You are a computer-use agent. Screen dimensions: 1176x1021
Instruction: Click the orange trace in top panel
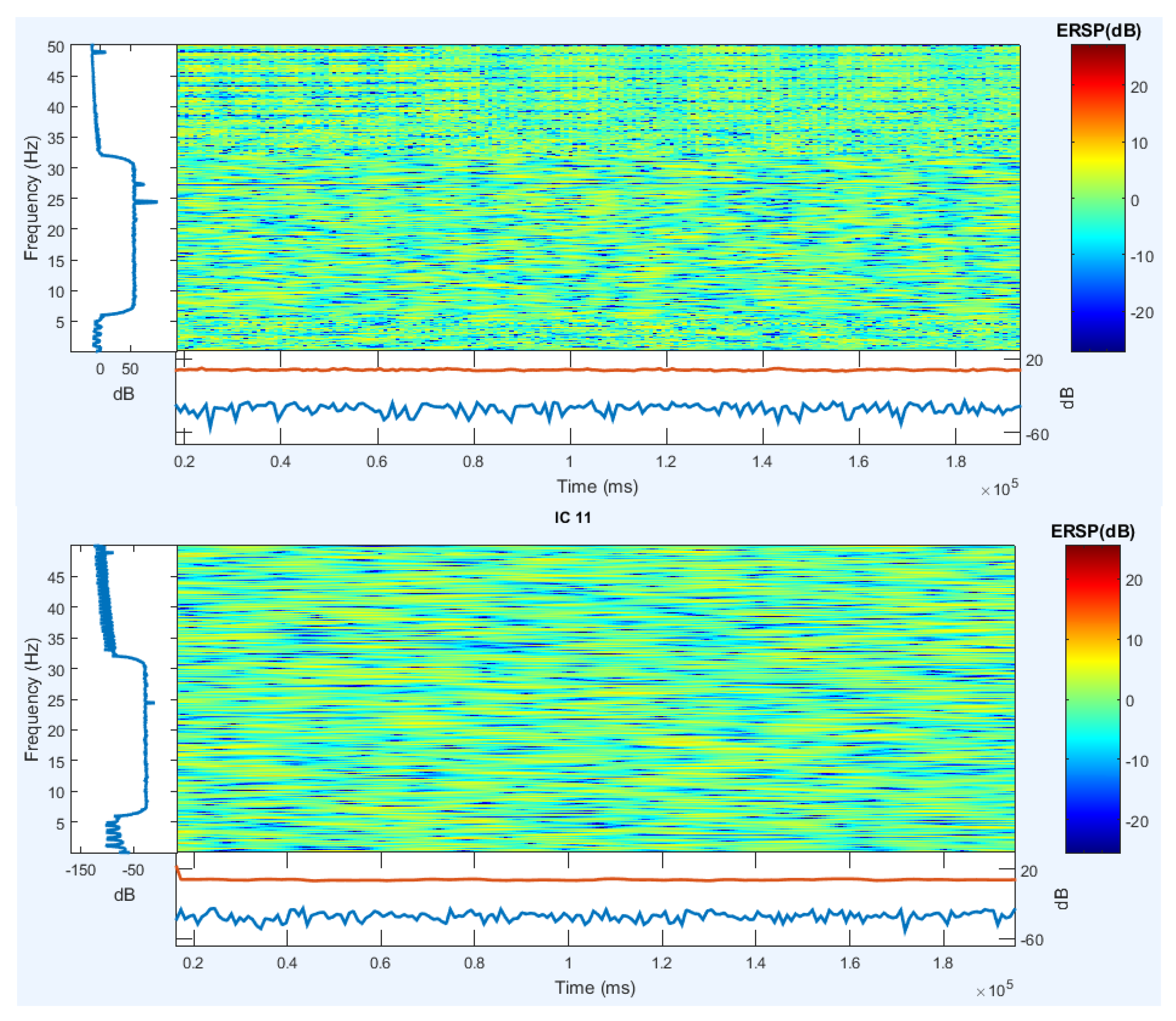pyautogui.click(x=570, y=370)
